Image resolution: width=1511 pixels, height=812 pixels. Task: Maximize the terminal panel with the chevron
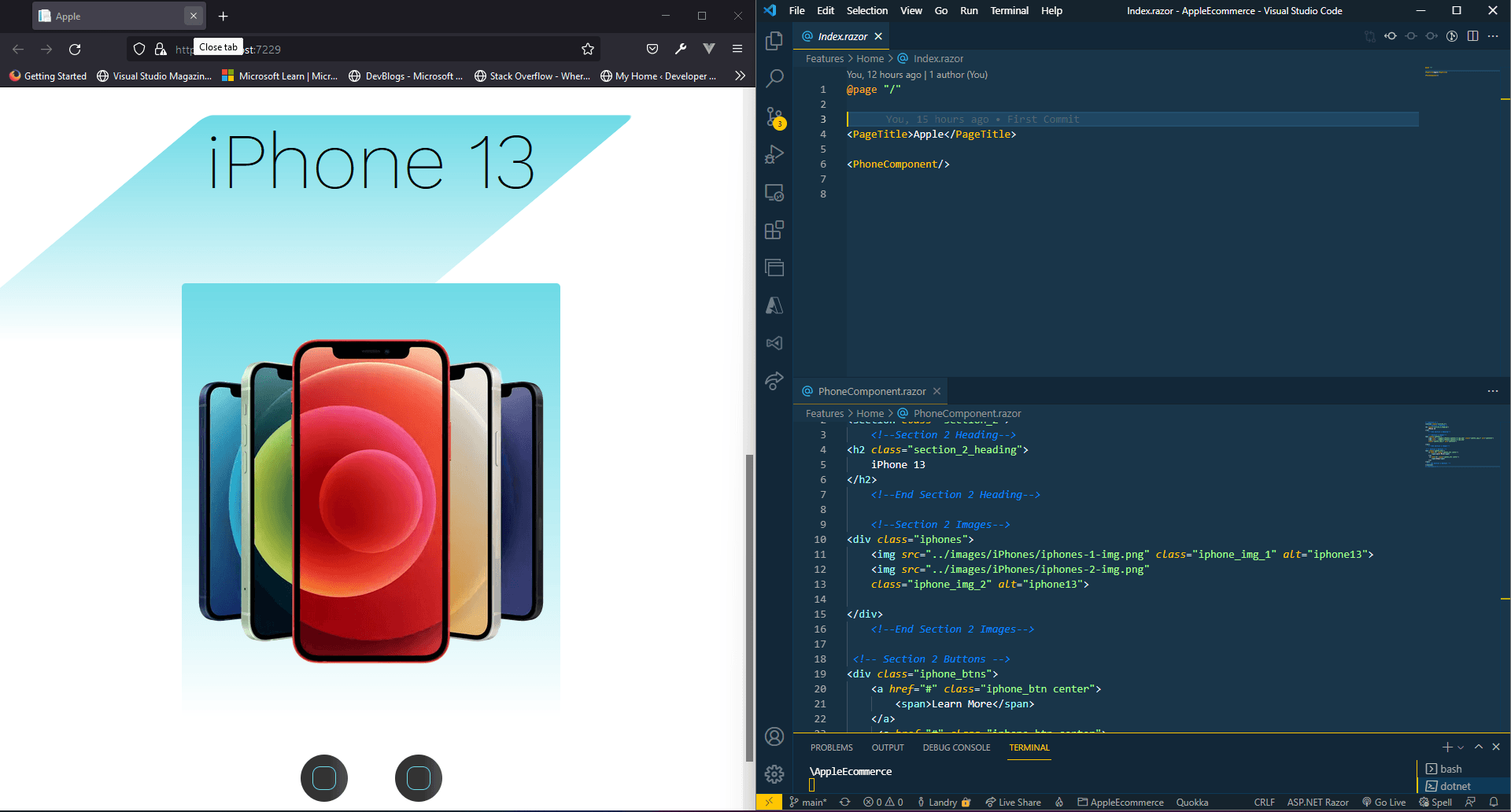pos(1479,747)
